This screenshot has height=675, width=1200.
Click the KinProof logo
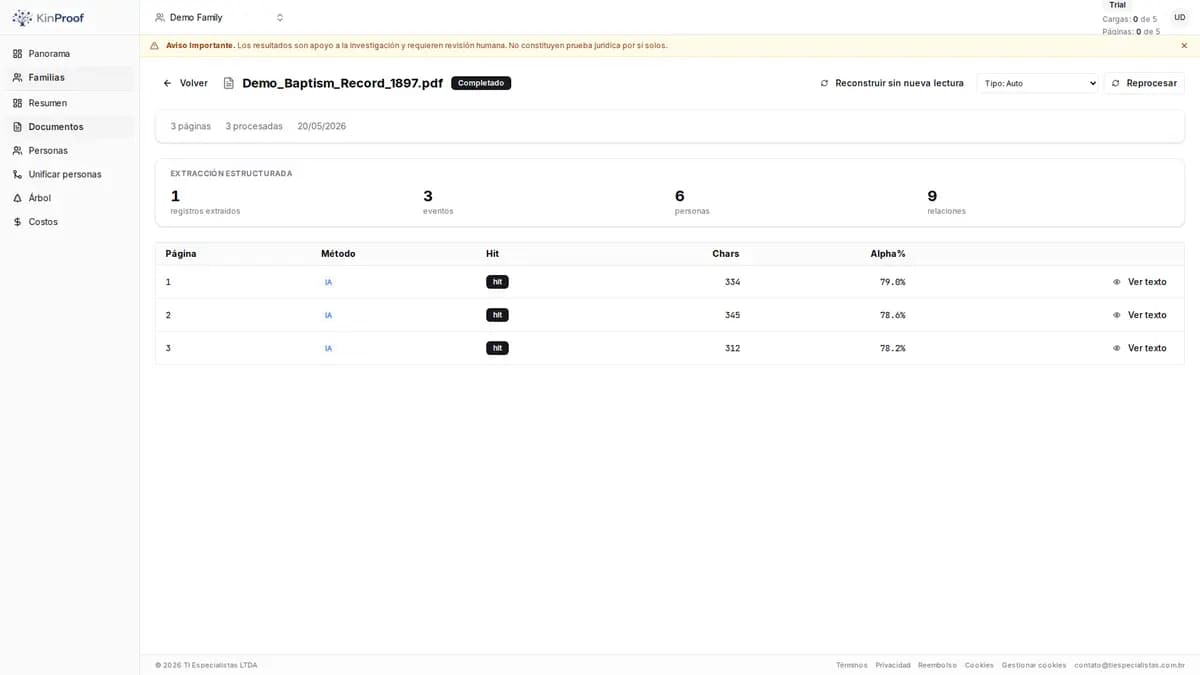point(48,18)
